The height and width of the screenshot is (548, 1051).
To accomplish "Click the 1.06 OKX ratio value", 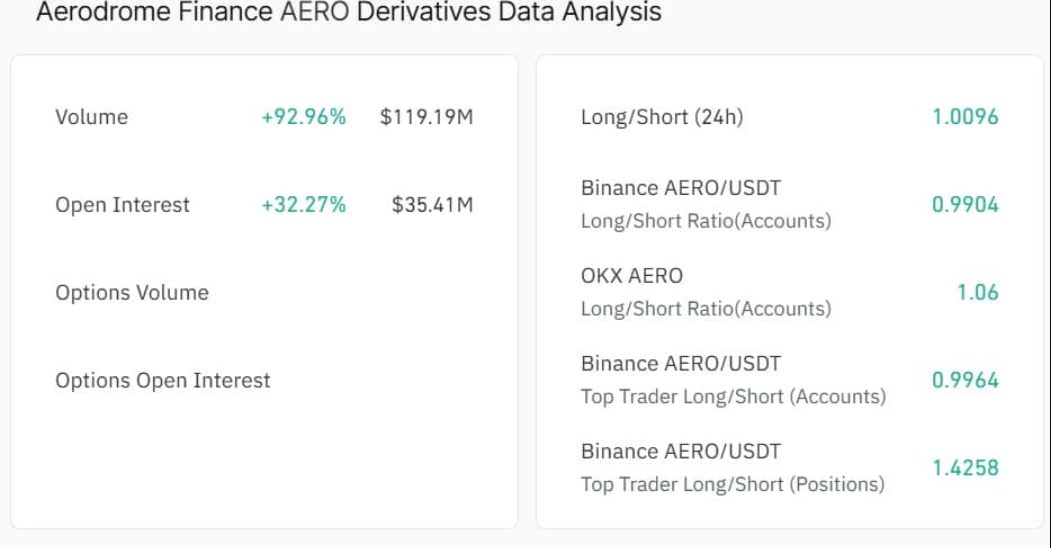I will click(x=977, y=293).
